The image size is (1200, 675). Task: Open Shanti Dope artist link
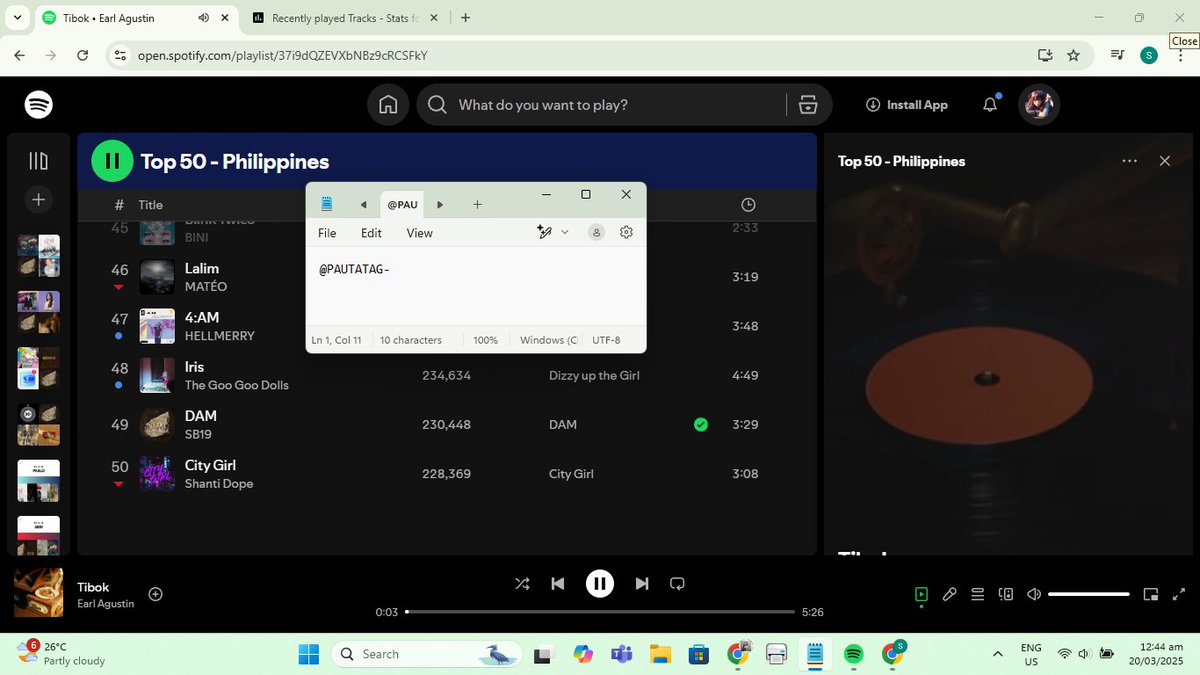219,484
